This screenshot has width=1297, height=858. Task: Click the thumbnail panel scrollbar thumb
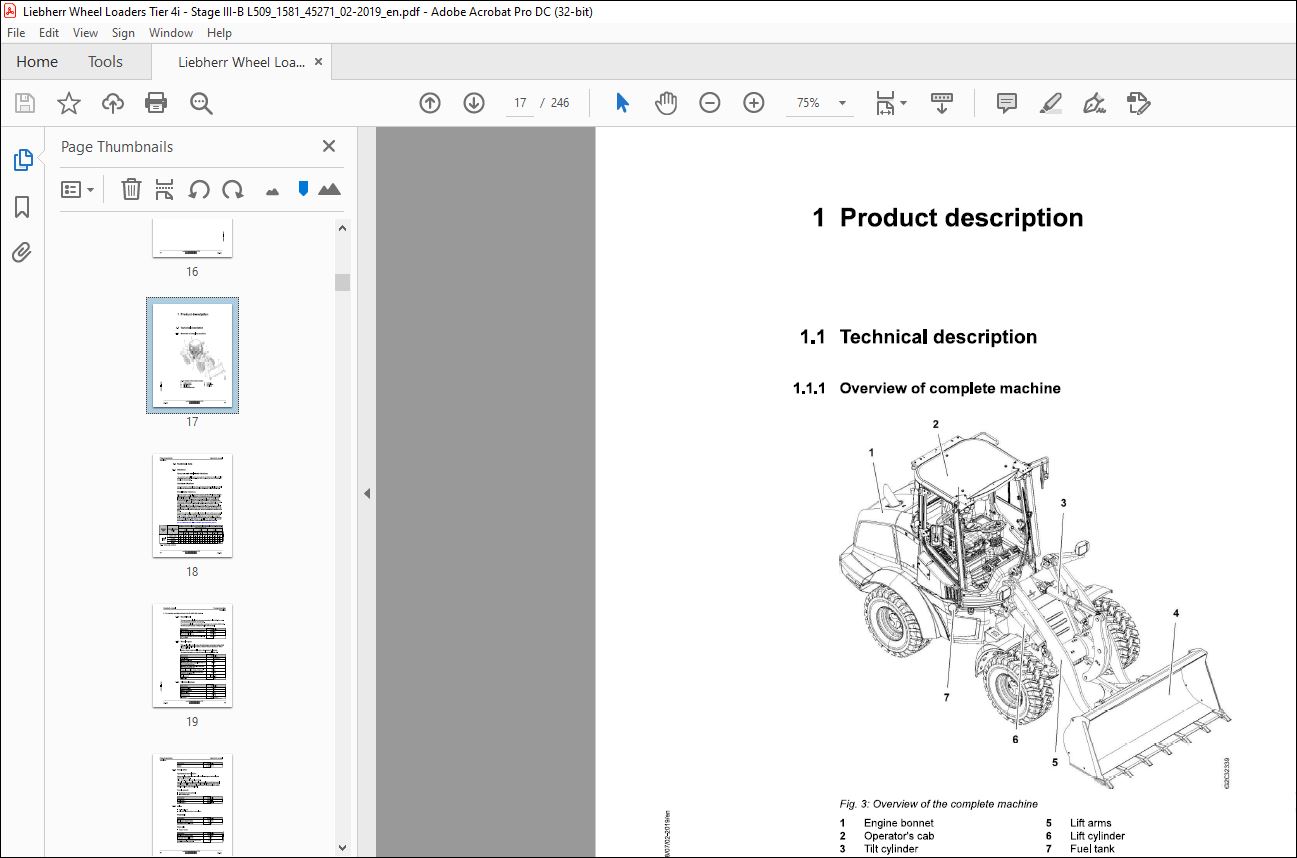click(343, 281)
